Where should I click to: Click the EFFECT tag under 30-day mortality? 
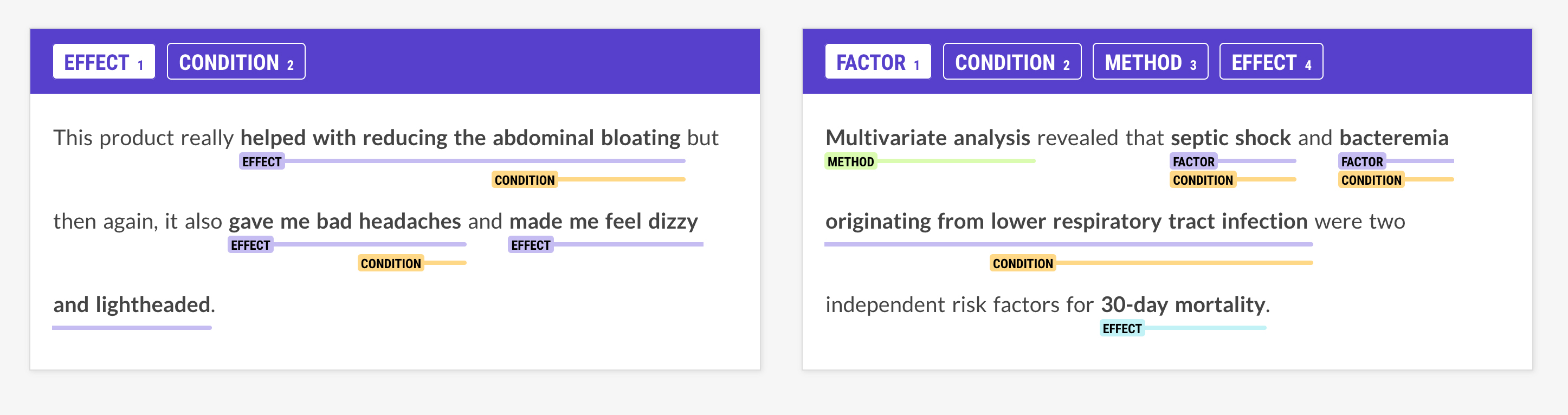point(1122,329)
